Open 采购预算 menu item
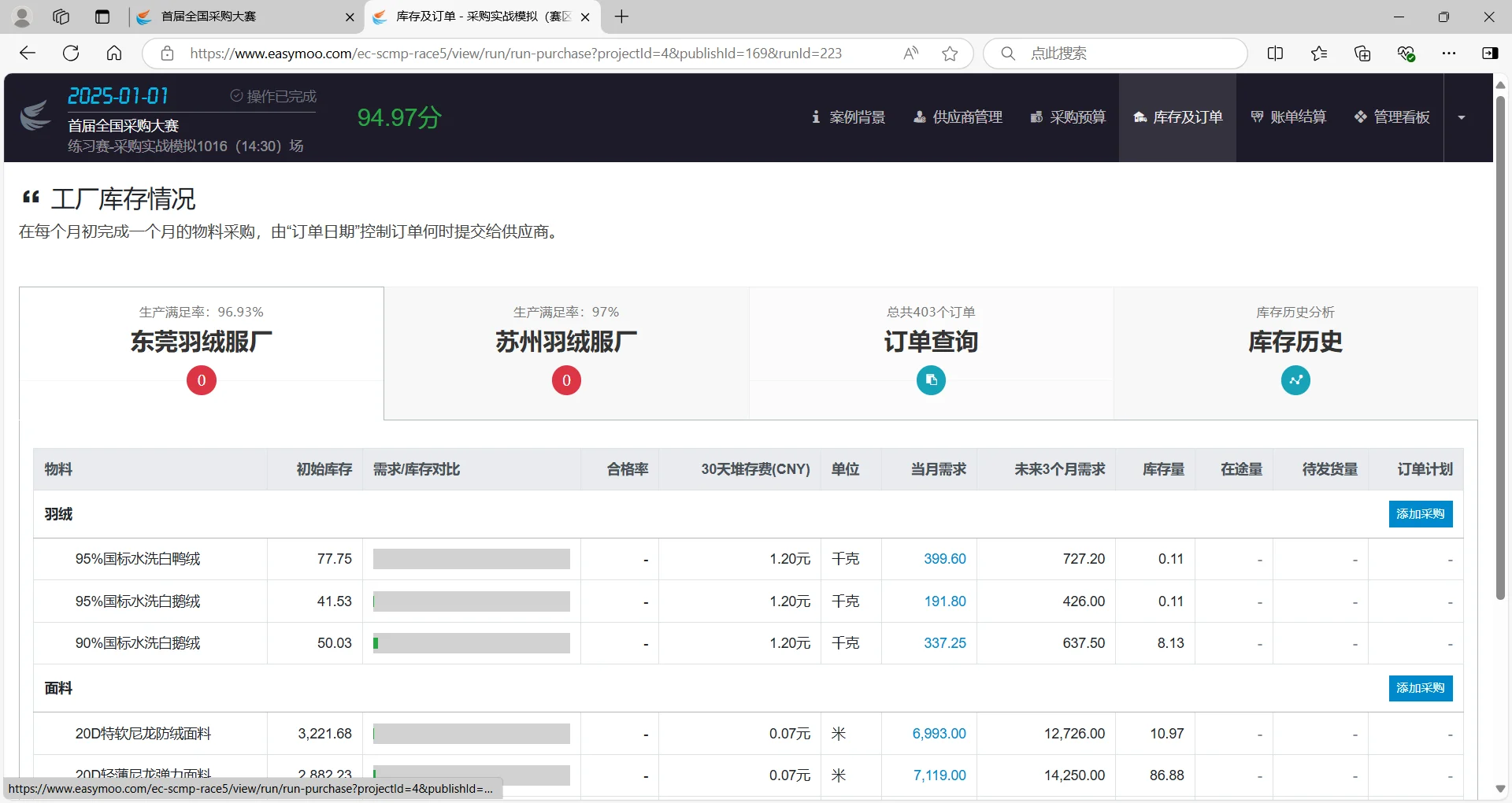The height and width of the screenshot is (803, 1512). (1068, 117)
